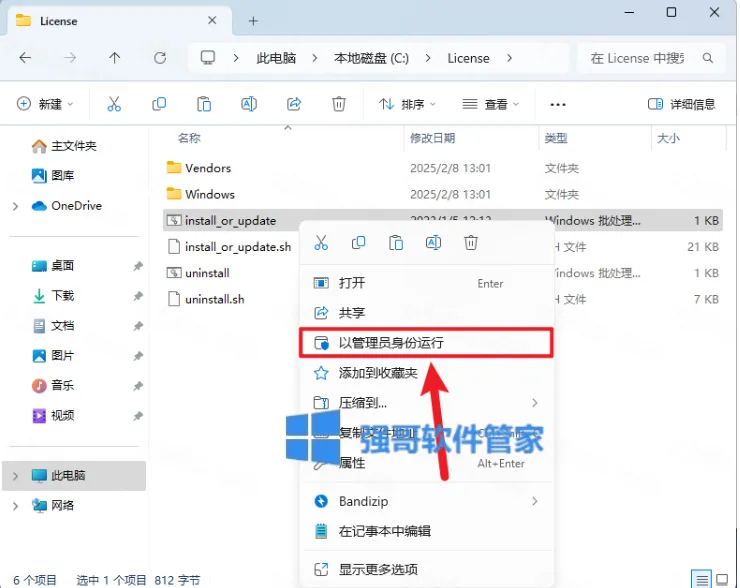Switch to details list view icon in status bar
Screen dimensions: 740x588
[702, 580]
